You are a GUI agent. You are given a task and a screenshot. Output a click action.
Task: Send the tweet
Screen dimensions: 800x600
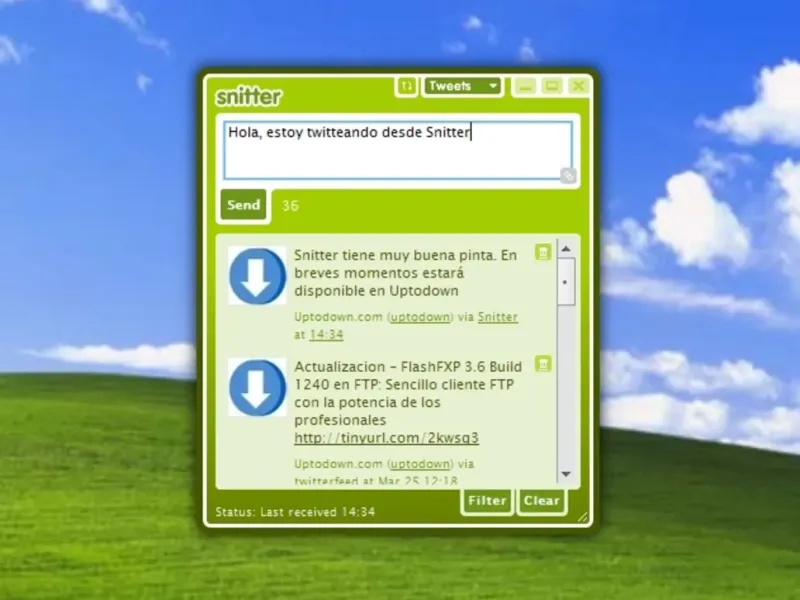(243, 205)
